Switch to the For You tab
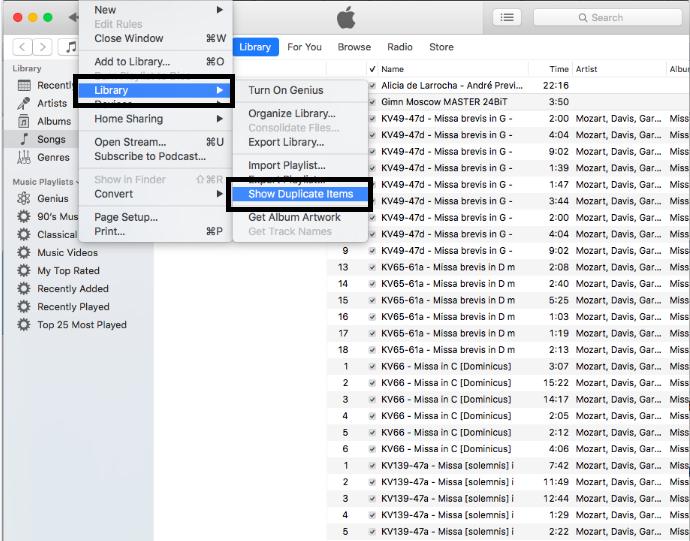Viewport: 690px width, 541px height. (x=305, y=47)
